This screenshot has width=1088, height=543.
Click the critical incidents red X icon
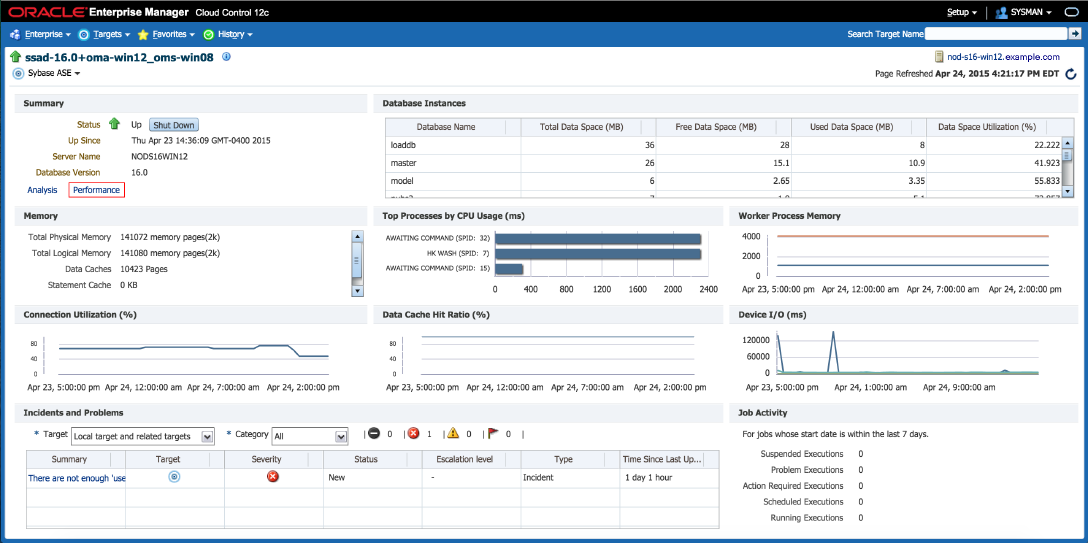[414, 433]
